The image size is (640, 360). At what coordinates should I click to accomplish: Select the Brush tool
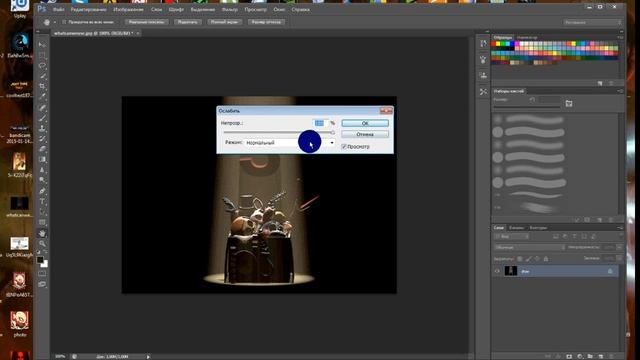point(42,118)
